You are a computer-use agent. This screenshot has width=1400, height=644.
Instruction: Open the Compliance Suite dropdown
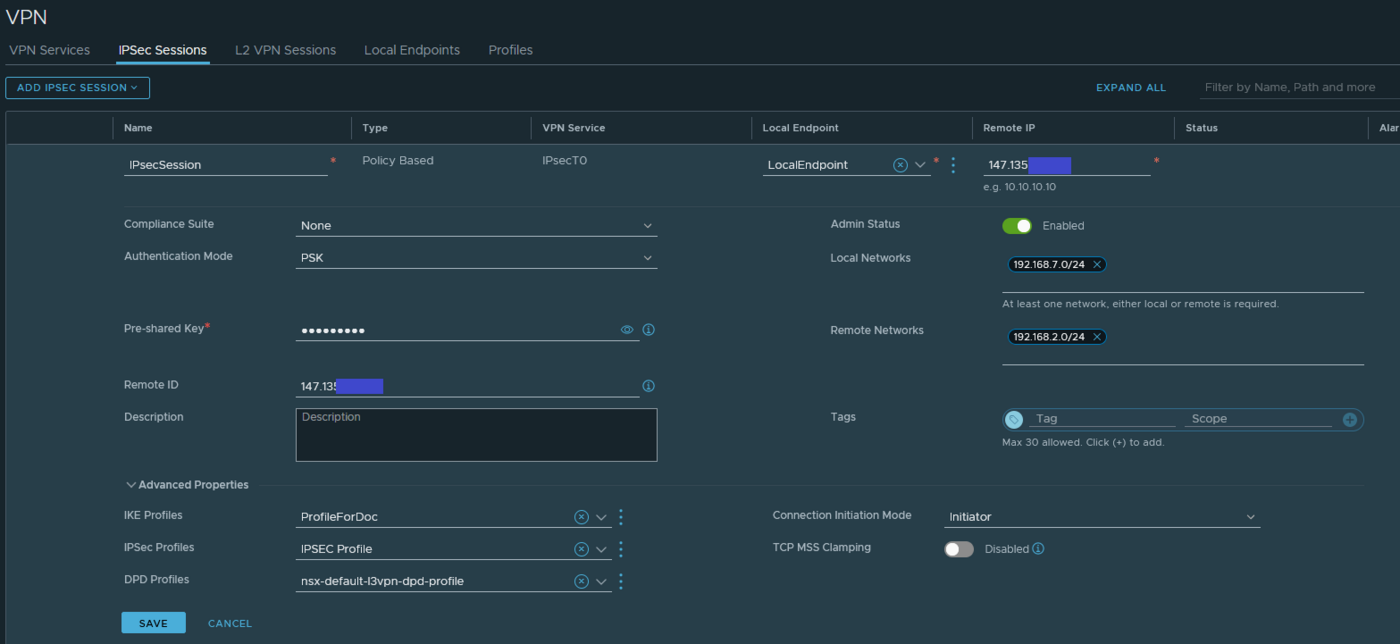point(476,226)
